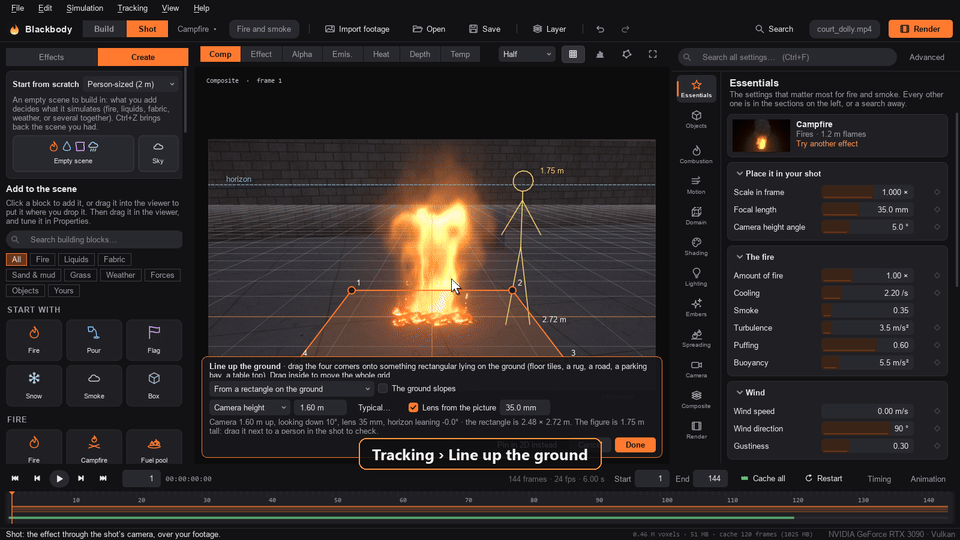Toggle keyframe diamond for Scale in frame
The image size is (960, 540).
[x=937, y=192]
